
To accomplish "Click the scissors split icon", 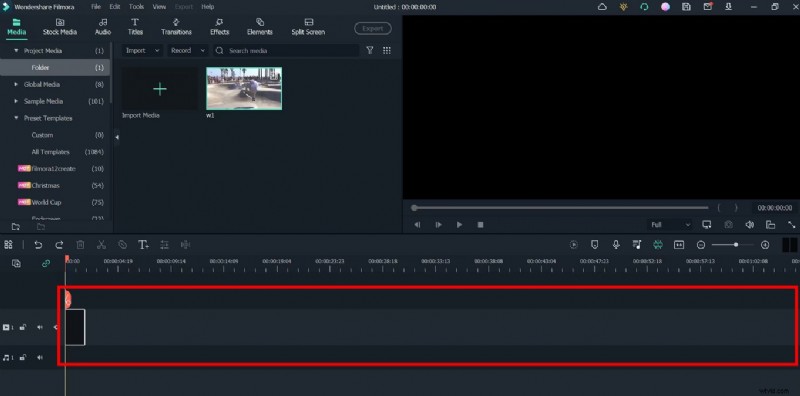I will (x=101, y=245).
